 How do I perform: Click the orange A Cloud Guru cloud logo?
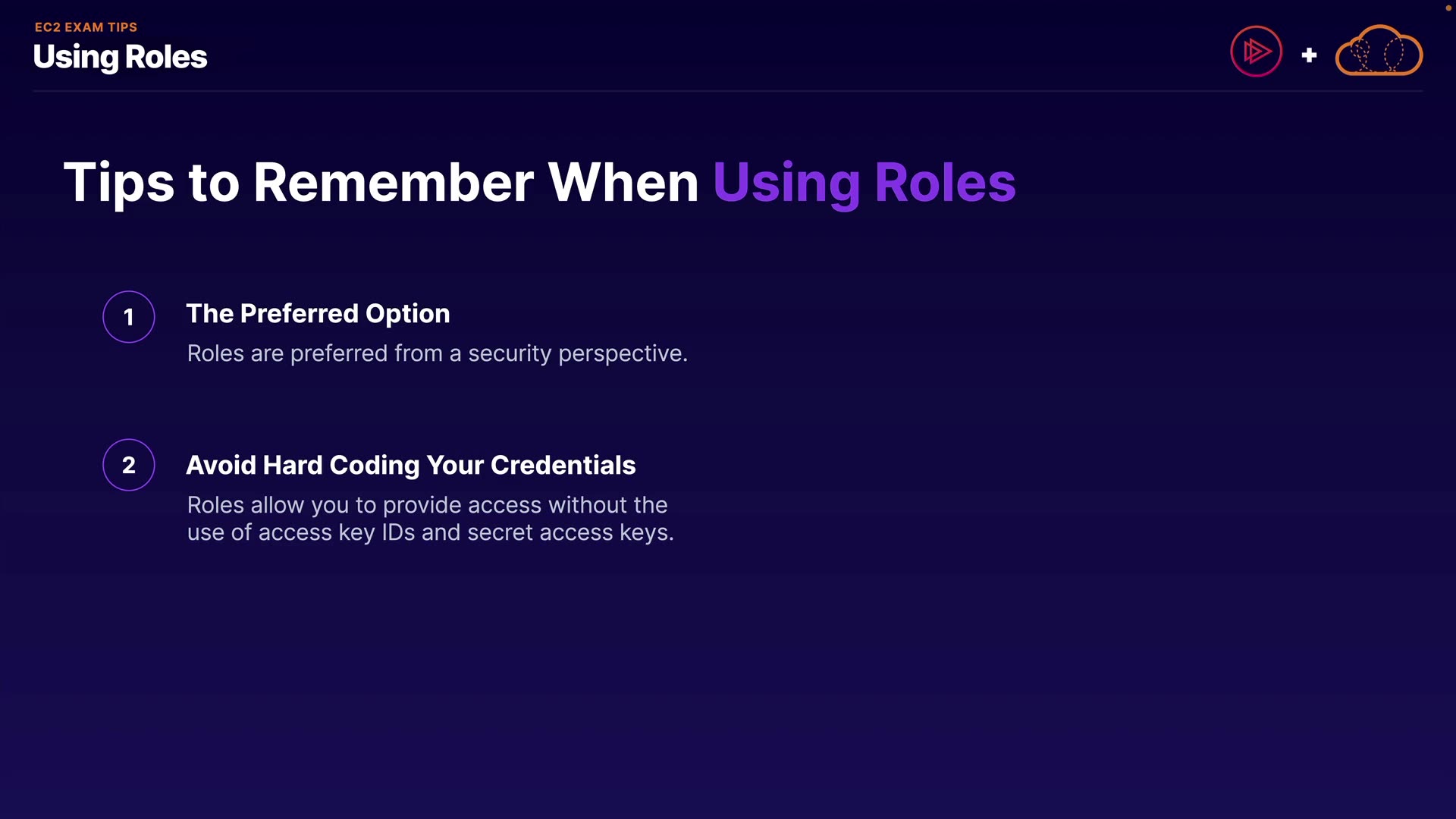(1379, 52)
